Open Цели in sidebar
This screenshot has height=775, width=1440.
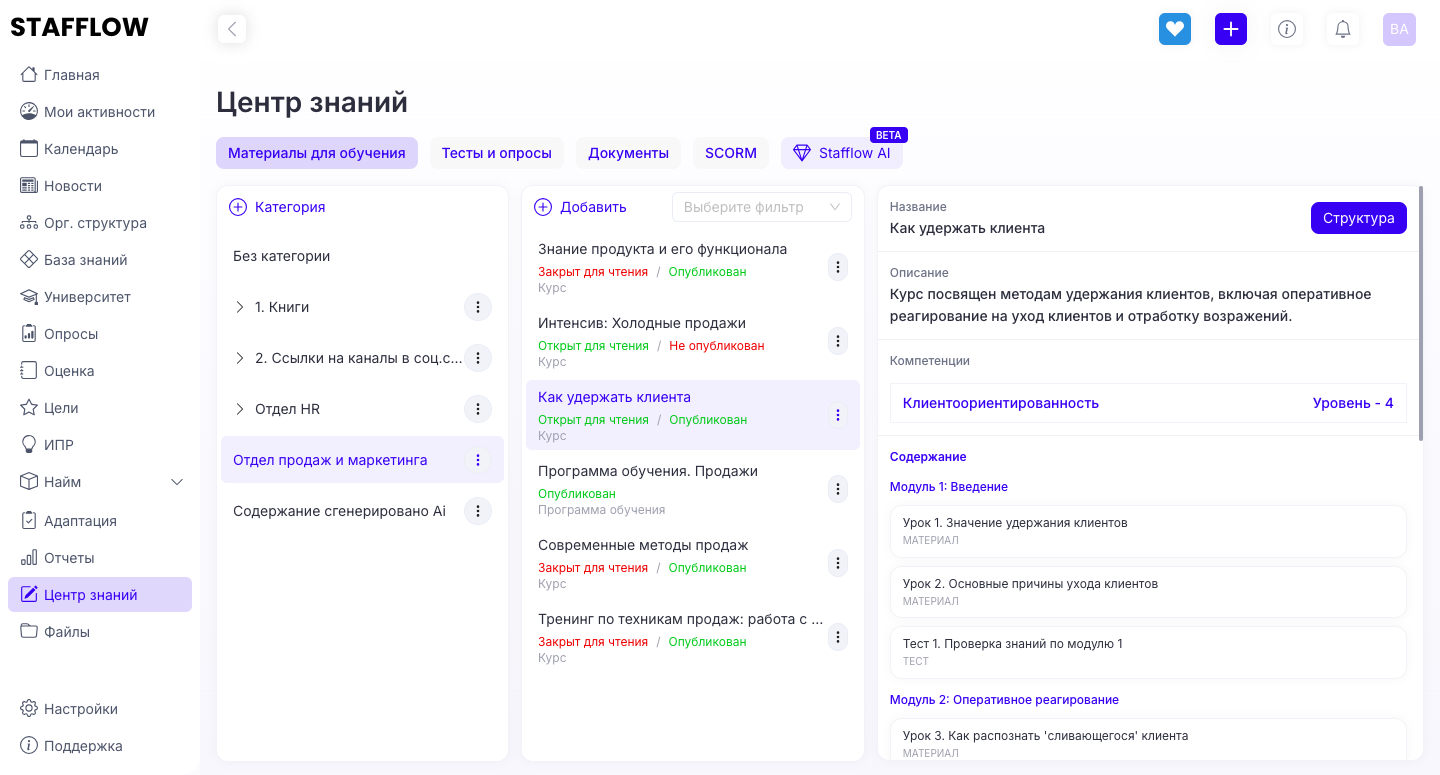[x=100, y=408]
